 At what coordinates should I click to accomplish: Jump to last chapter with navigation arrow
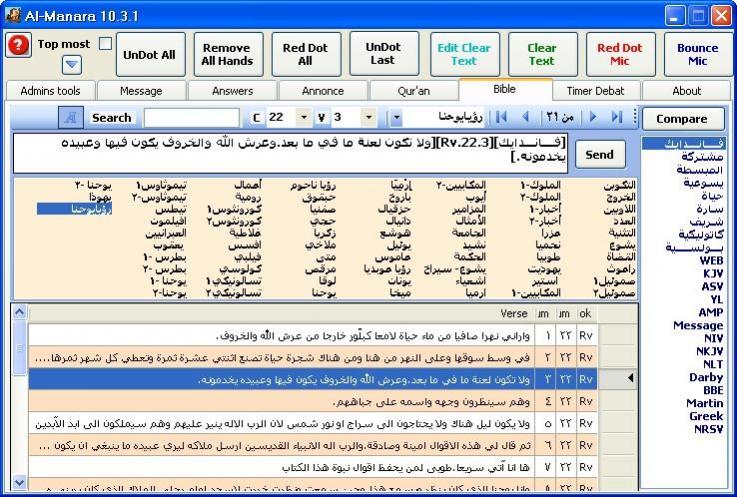(617, 117)
